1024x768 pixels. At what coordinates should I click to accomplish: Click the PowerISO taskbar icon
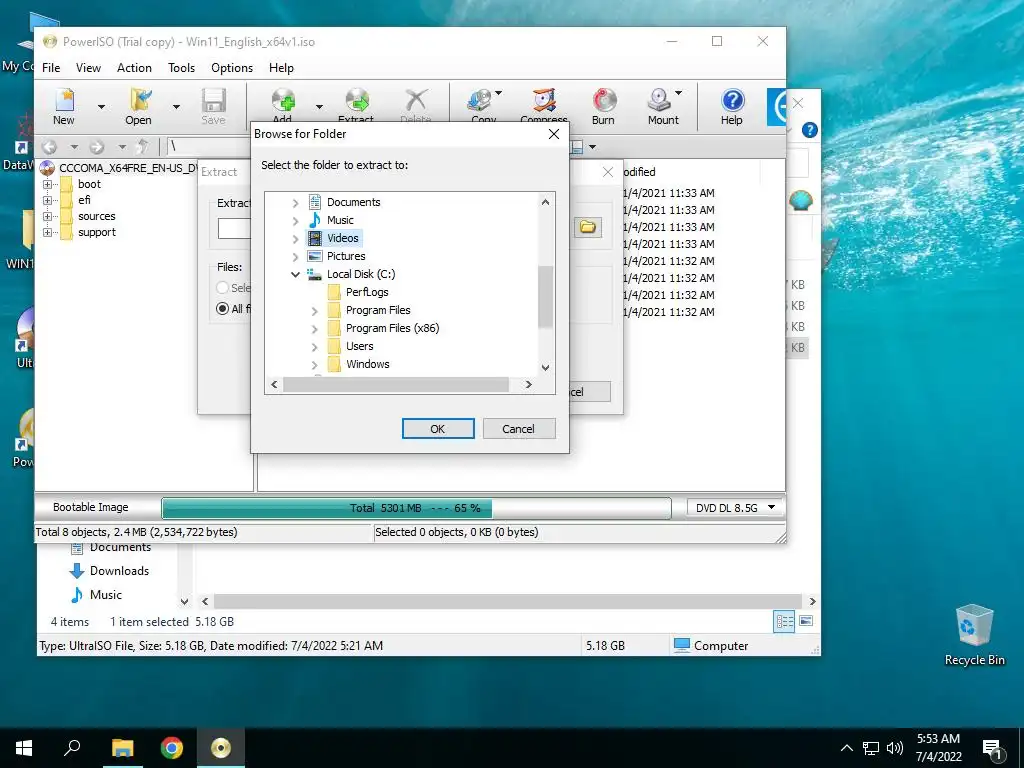[221, 748]
